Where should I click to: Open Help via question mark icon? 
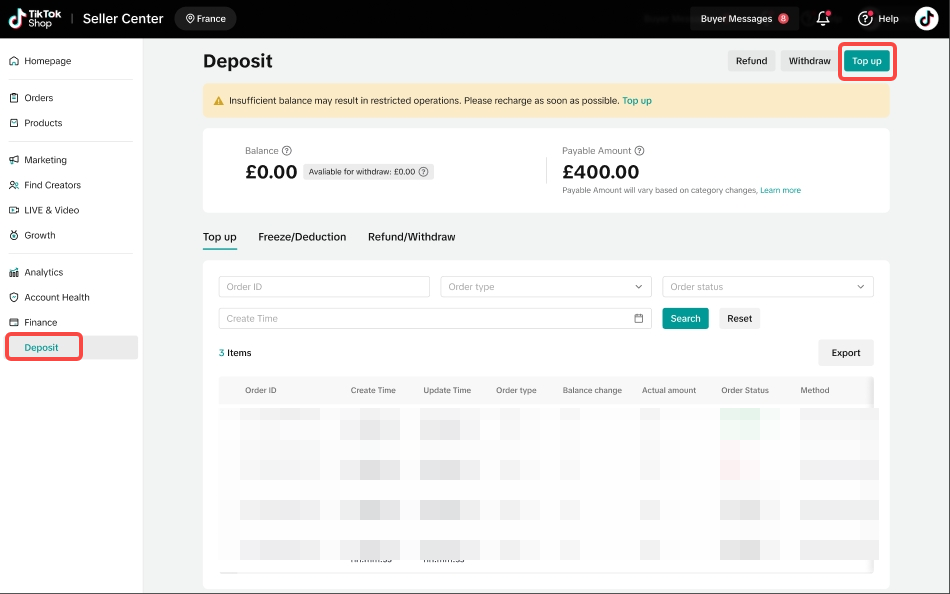pyautogui.click(x=866, y=18)
